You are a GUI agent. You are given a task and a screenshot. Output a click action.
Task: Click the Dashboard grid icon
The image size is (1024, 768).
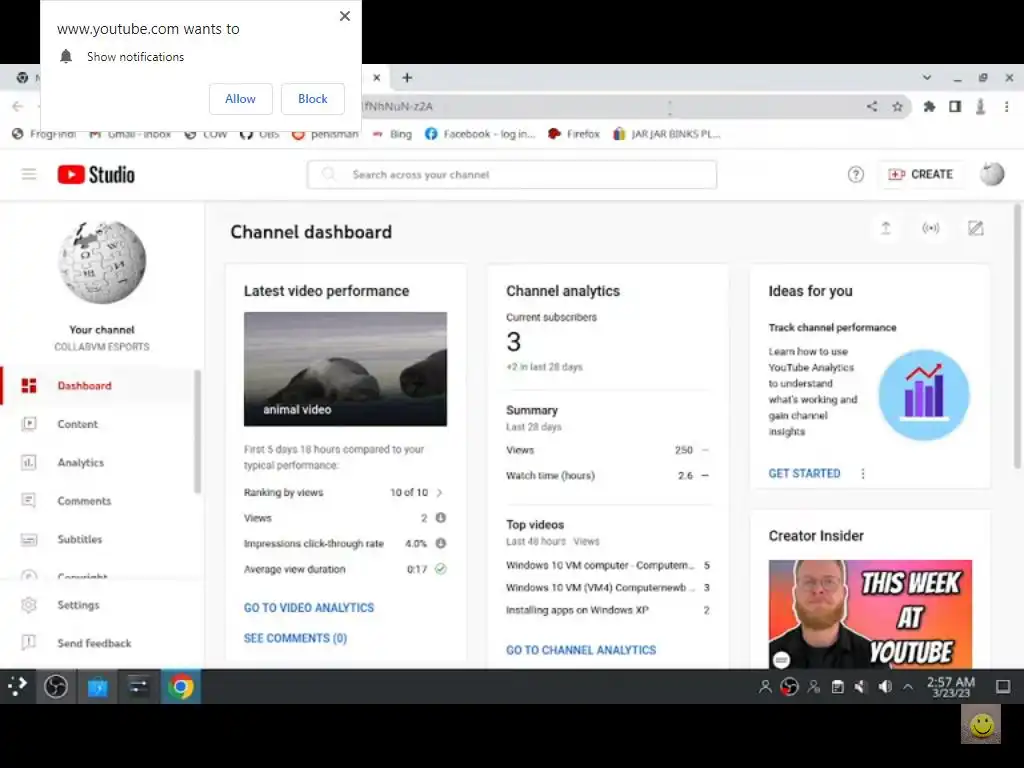pyautogui.click(x=29, y=385)
